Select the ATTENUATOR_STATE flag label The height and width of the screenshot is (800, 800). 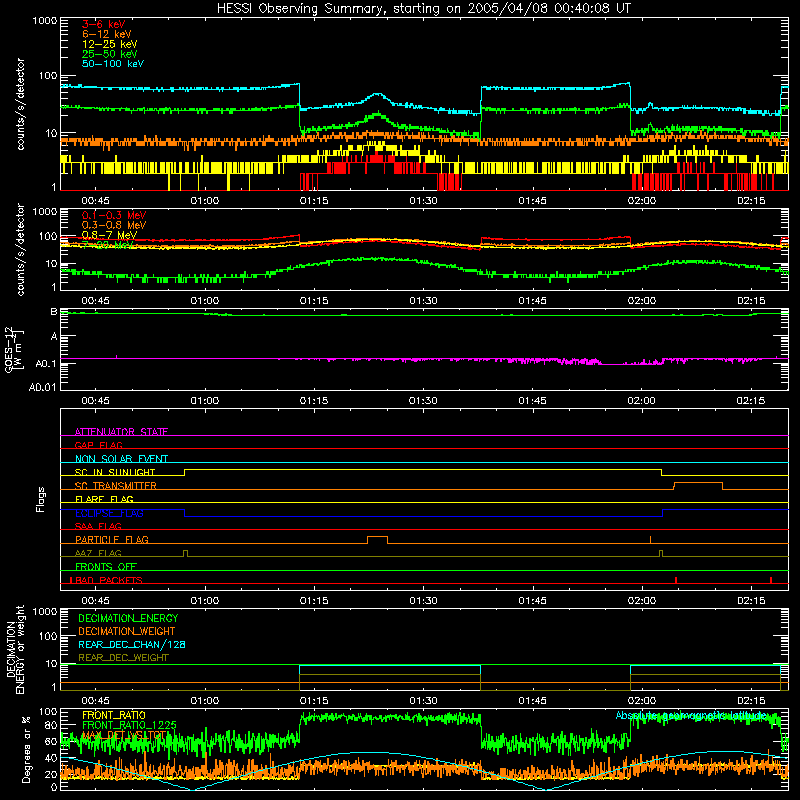[x=121, y=432]
